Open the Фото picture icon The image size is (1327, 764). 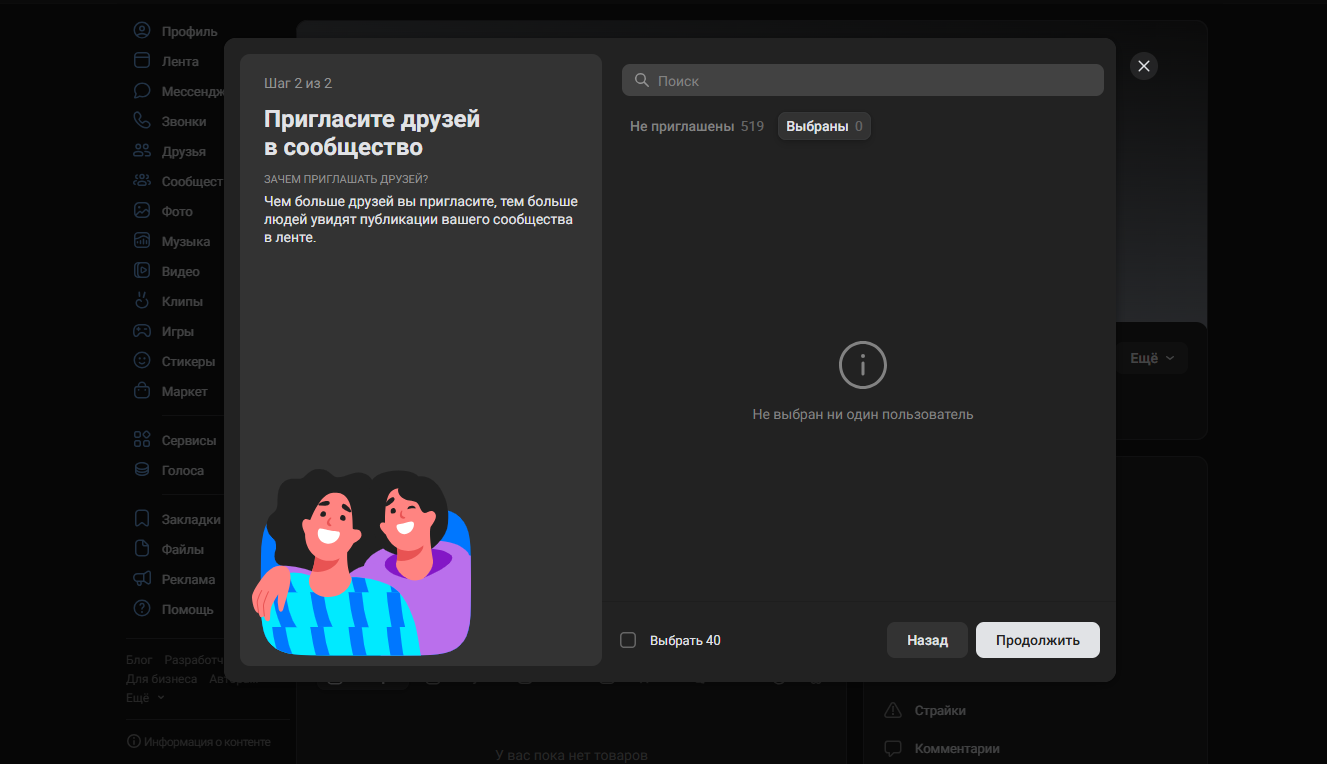(x=142, y=211)
